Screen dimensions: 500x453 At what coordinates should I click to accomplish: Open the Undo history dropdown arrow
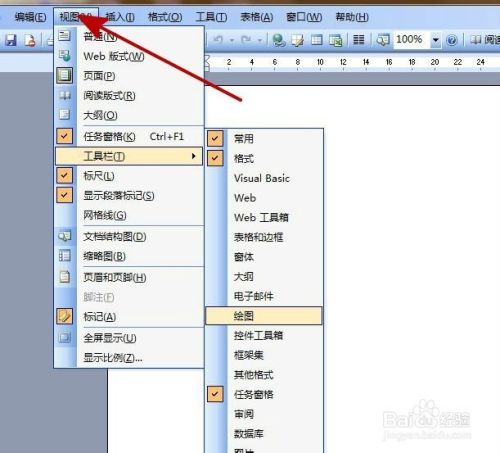coord(232,40)
